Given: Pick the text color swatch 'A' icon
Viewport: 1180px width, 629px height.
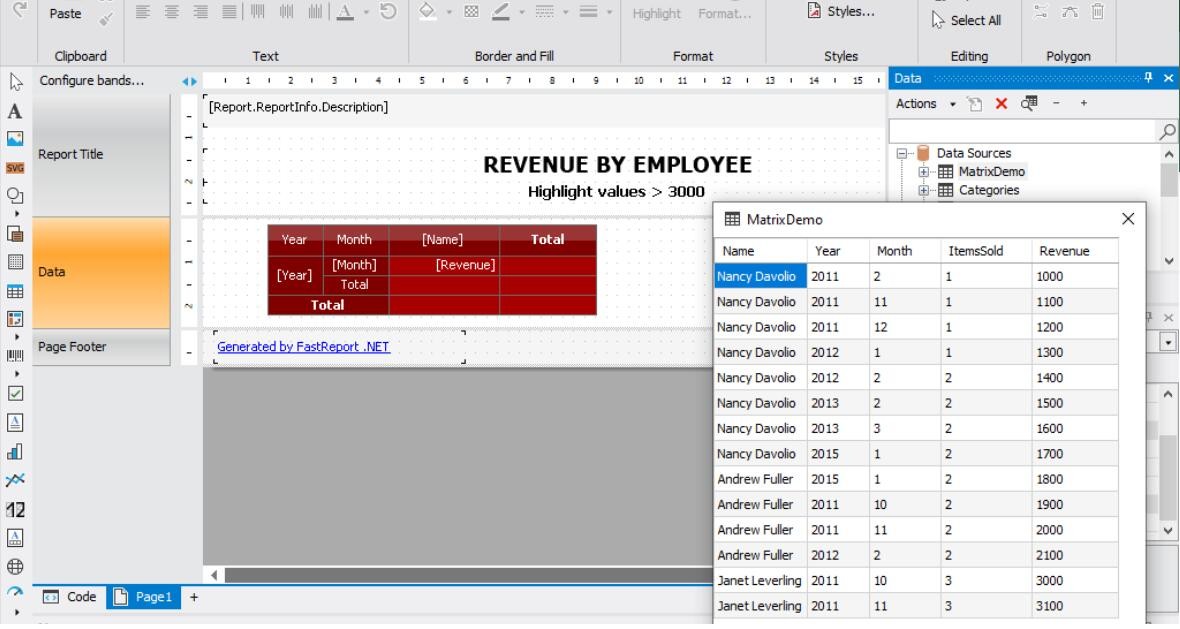Looking at the screenshot, I should click(x=345, y=12).
